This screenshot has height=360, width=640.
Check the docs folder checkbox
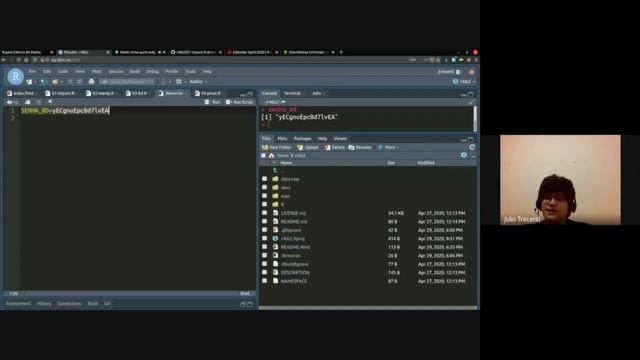click(x=264, y=187)
